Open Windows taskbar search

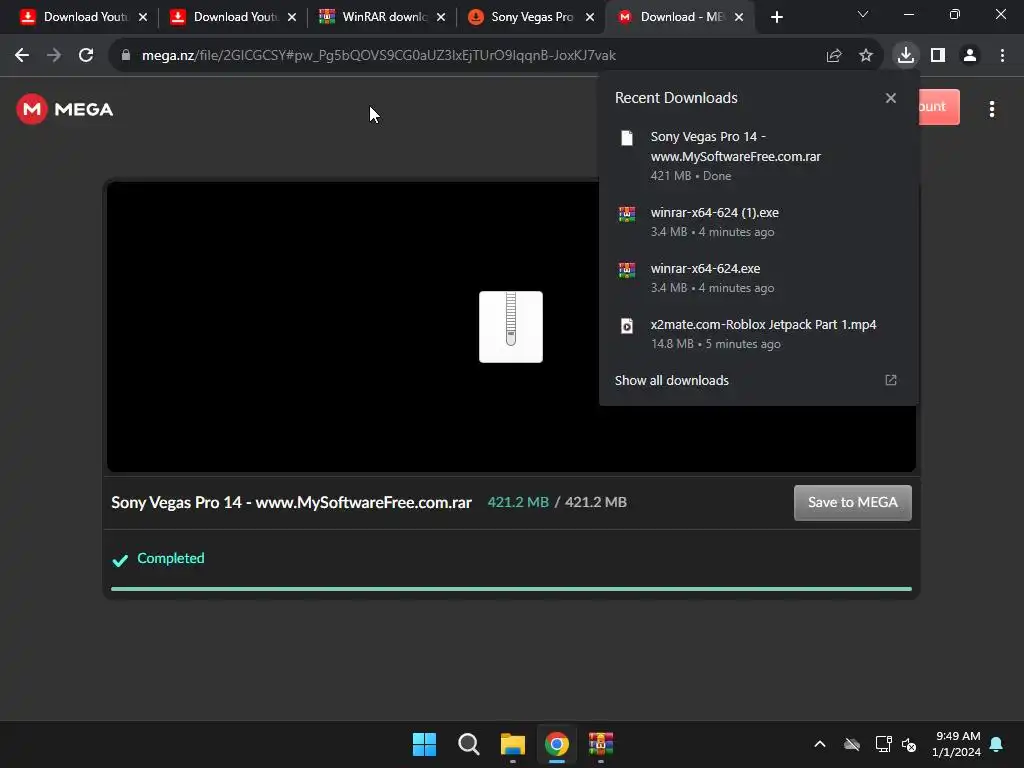pos(468,744)
